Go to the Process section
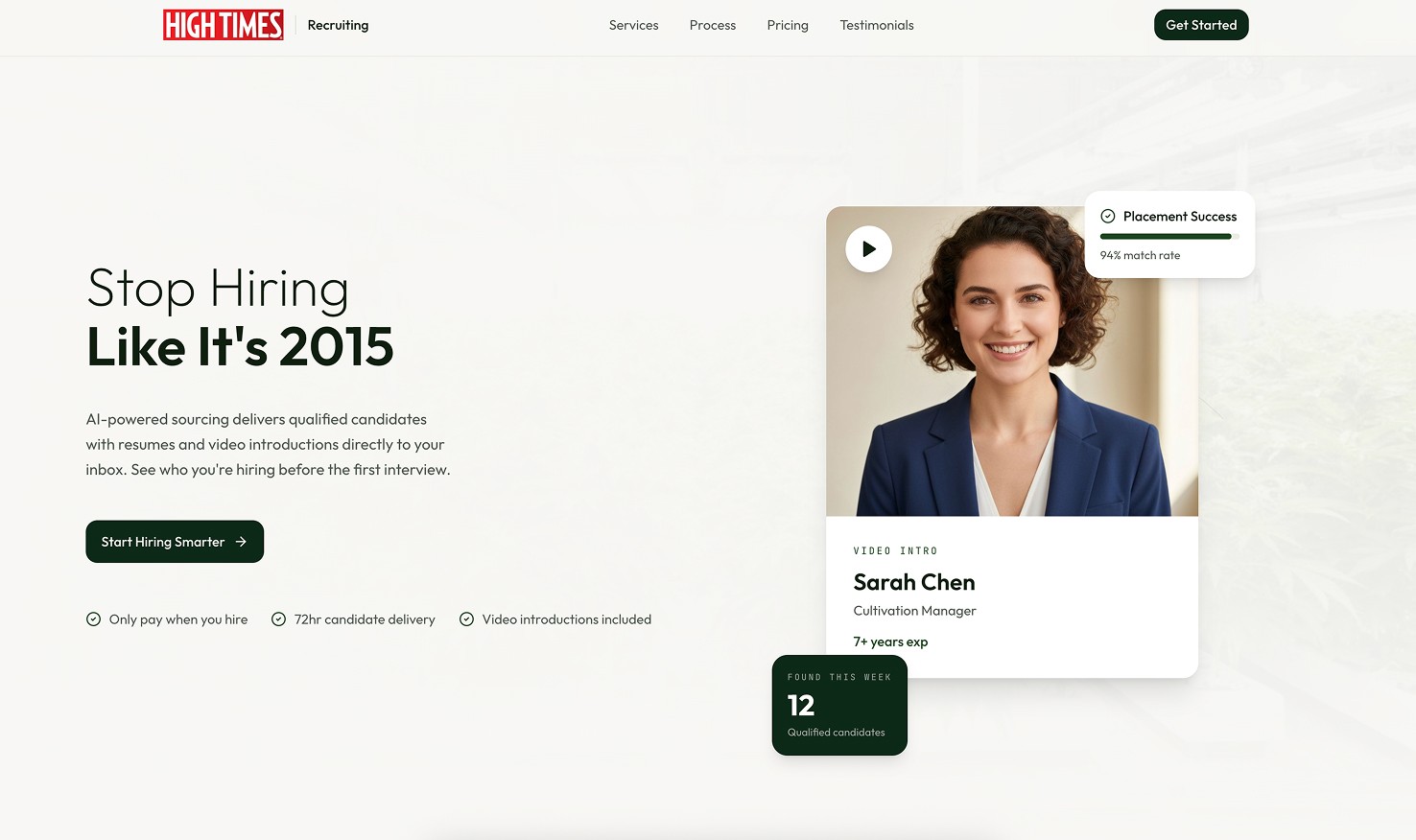This screenshot has width=1416, height=840. coord(713,25)
